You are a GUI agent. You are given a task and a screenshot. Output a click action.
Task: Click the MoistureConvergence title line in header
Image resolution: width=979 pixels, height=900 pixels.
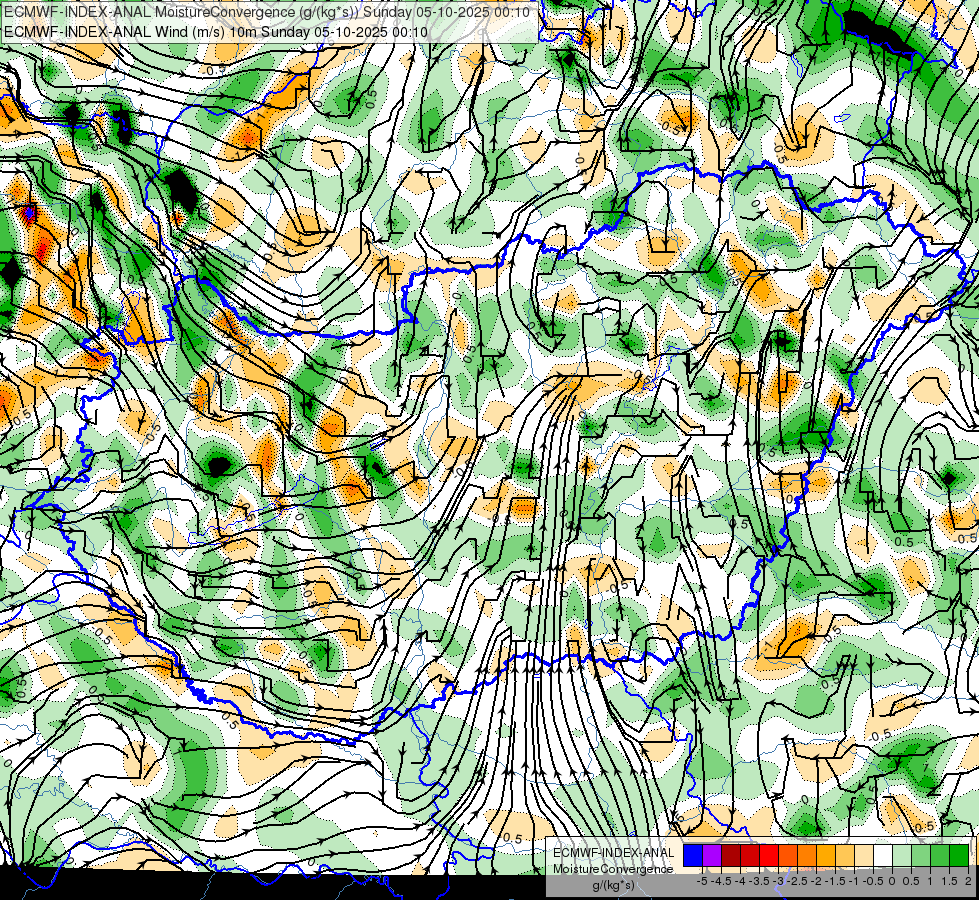point(267,11)
